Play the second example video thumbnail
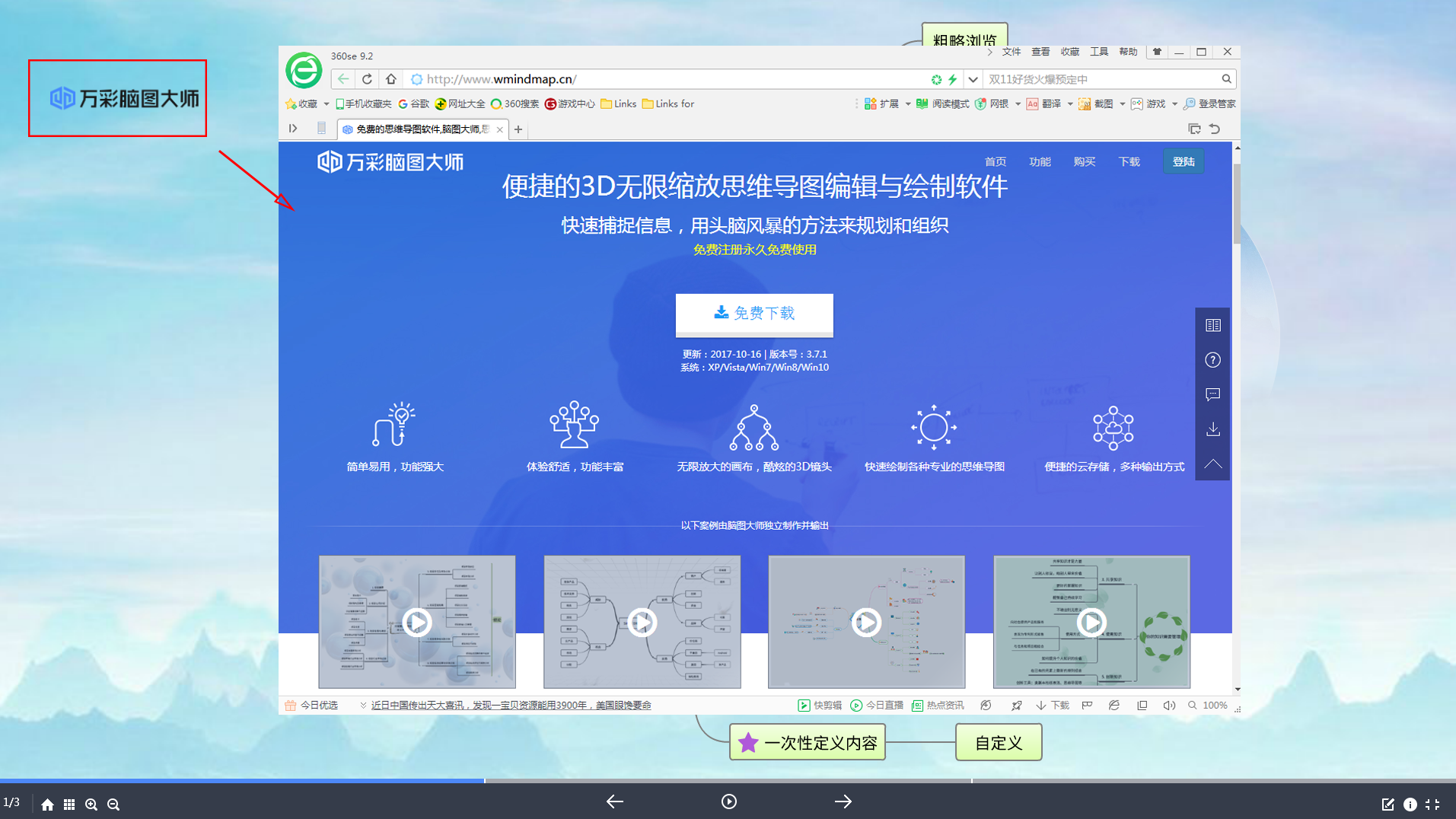Image resolution: width=1456 pixels, height=819 pixels. [x=642, y=622]
